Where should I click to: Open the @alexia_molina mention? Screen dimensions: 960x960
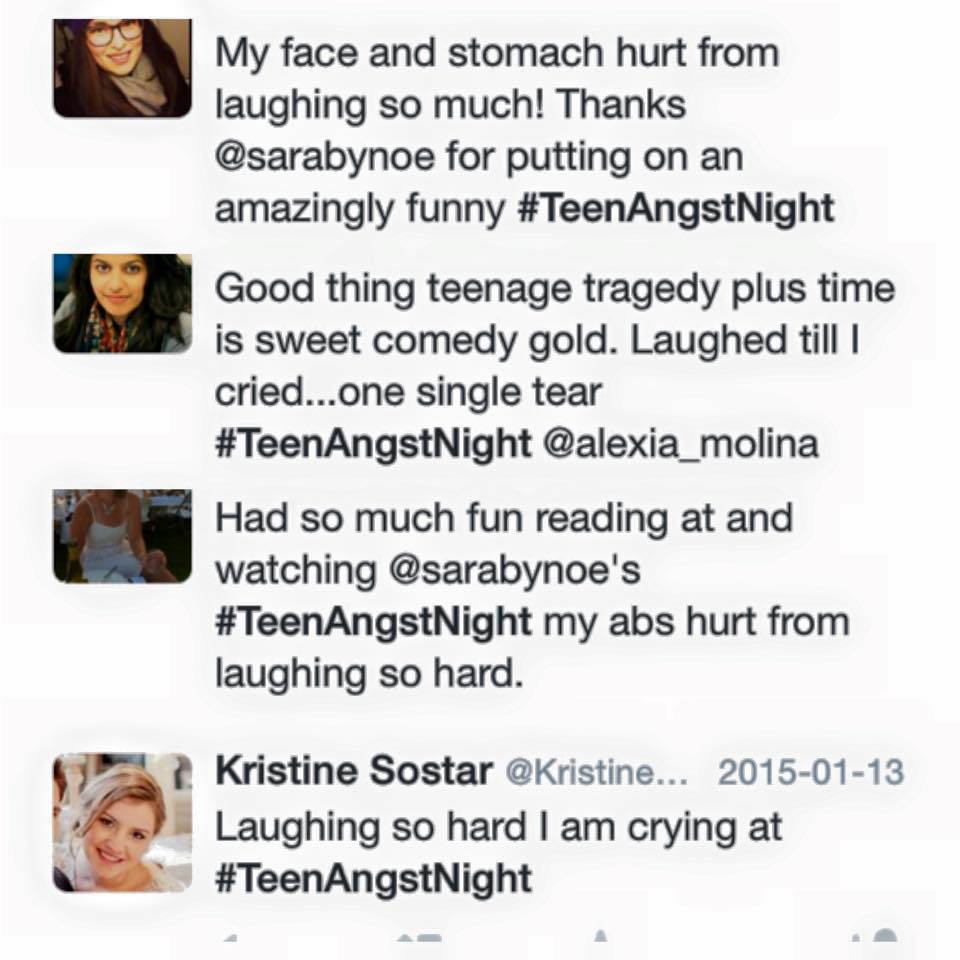click(x=680, y=443)
